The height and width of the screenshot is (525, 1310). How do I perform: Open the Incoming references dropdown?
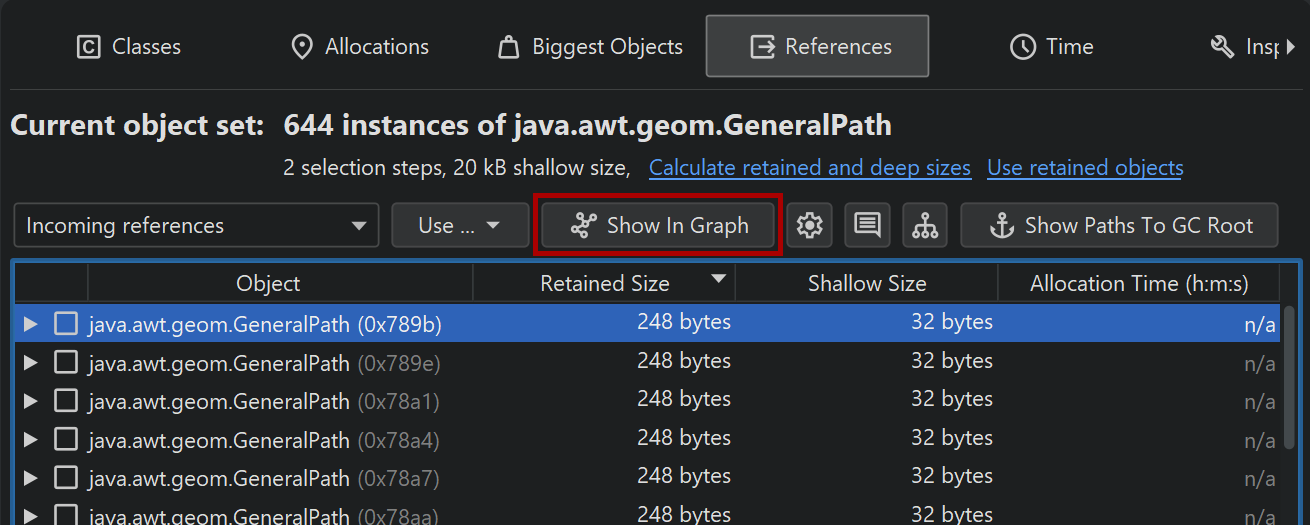[x=196, y=226]
